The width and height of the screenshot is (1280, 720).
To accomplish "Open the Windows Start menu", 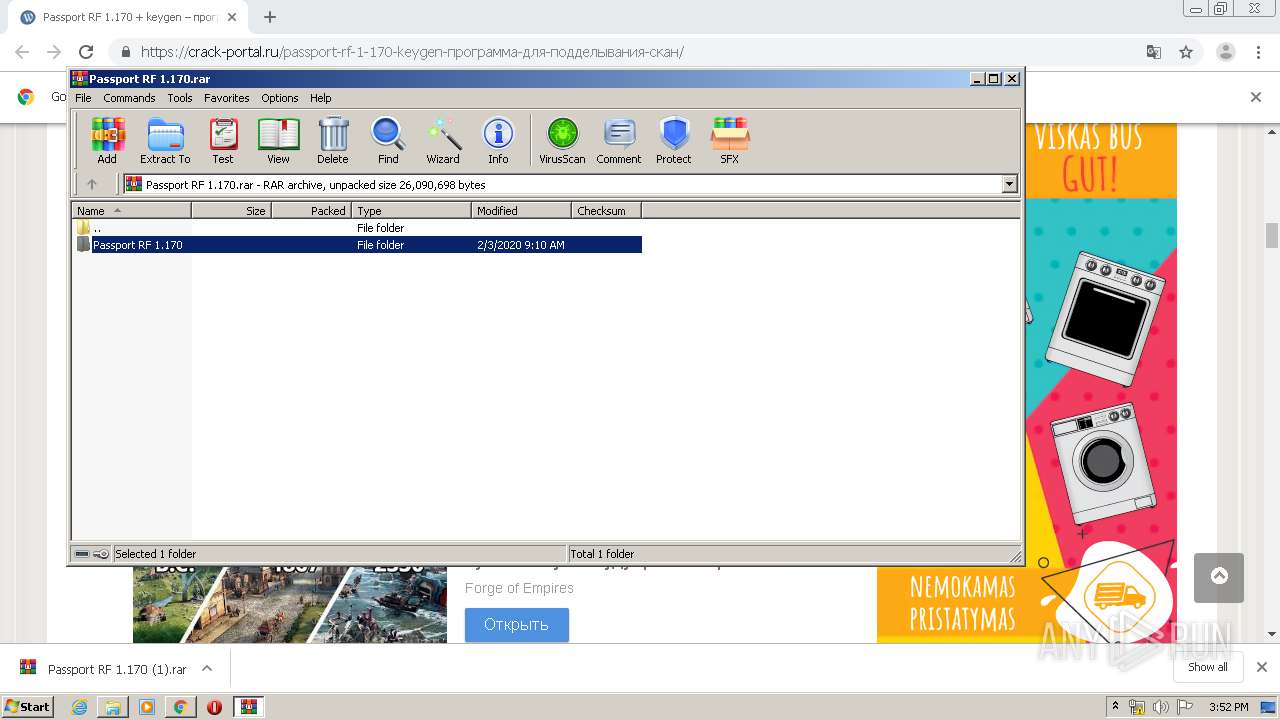I will 27,706.
